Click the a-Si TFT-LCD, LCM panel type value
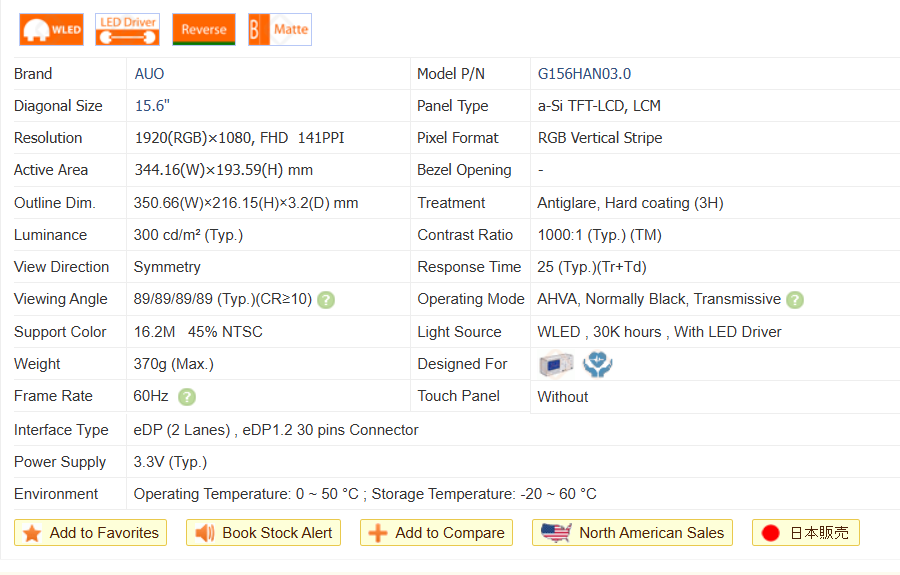The height and width of the screenshot is (575, 900). [599, 106]
